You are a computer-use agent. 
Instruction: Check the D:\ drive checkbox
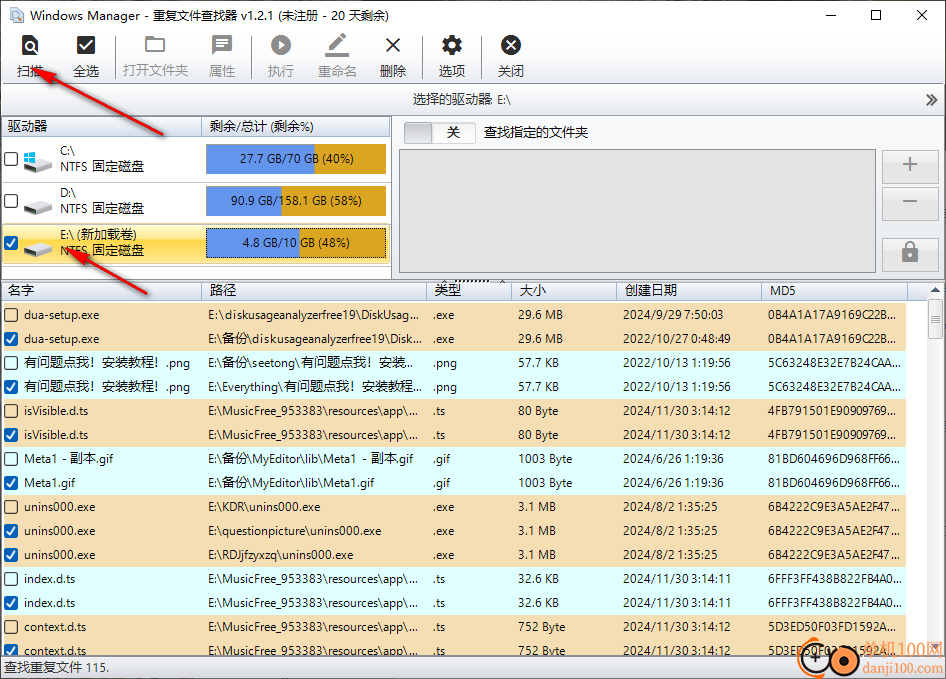(11, 200)
